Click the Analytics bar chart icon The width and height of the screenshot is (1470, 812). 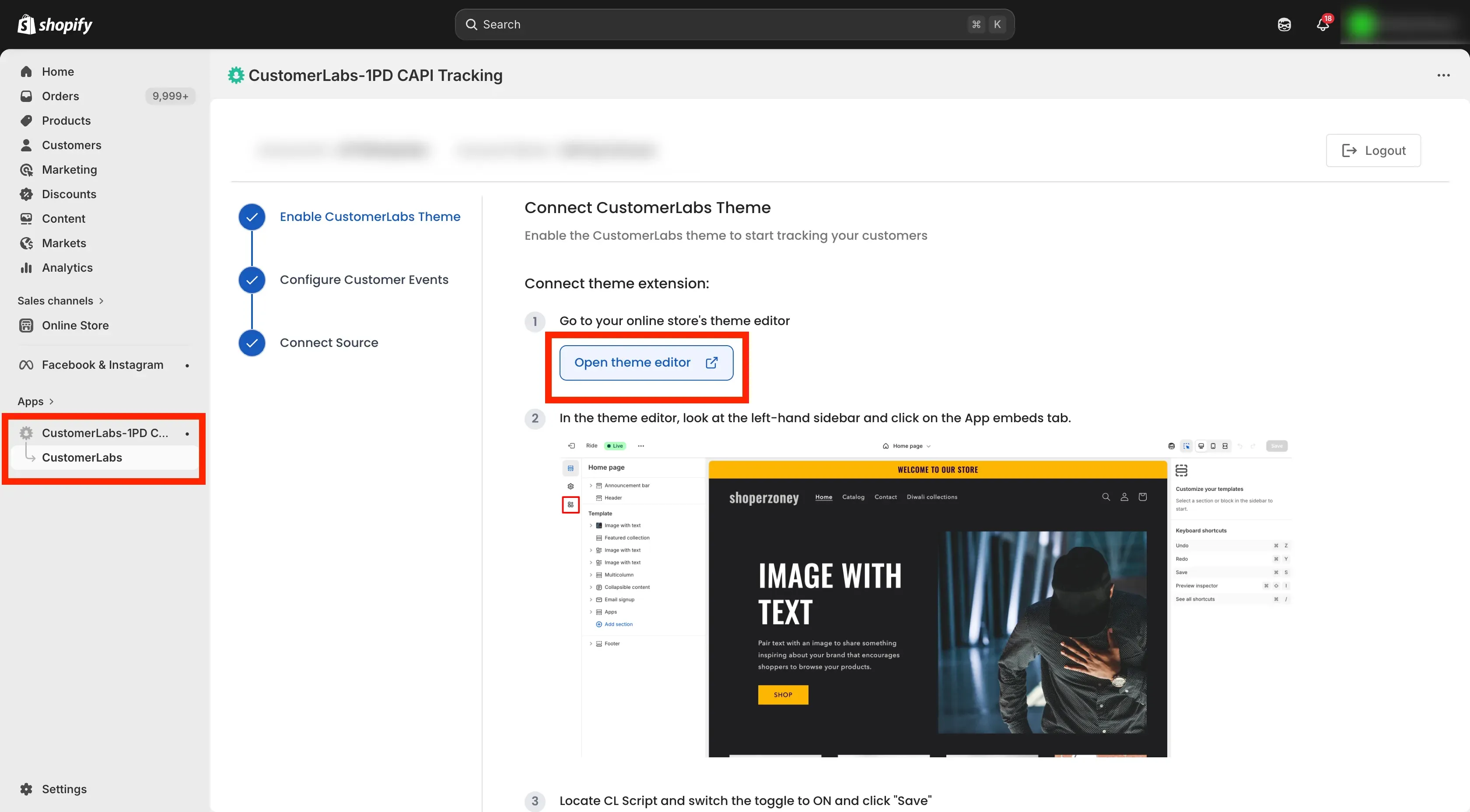coord(26,268)
